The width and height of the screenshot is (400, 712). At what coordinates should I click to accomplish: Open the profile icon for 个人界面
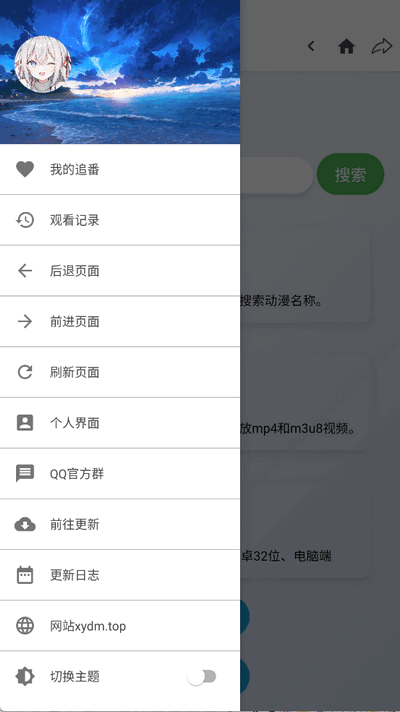coord(25,423)
